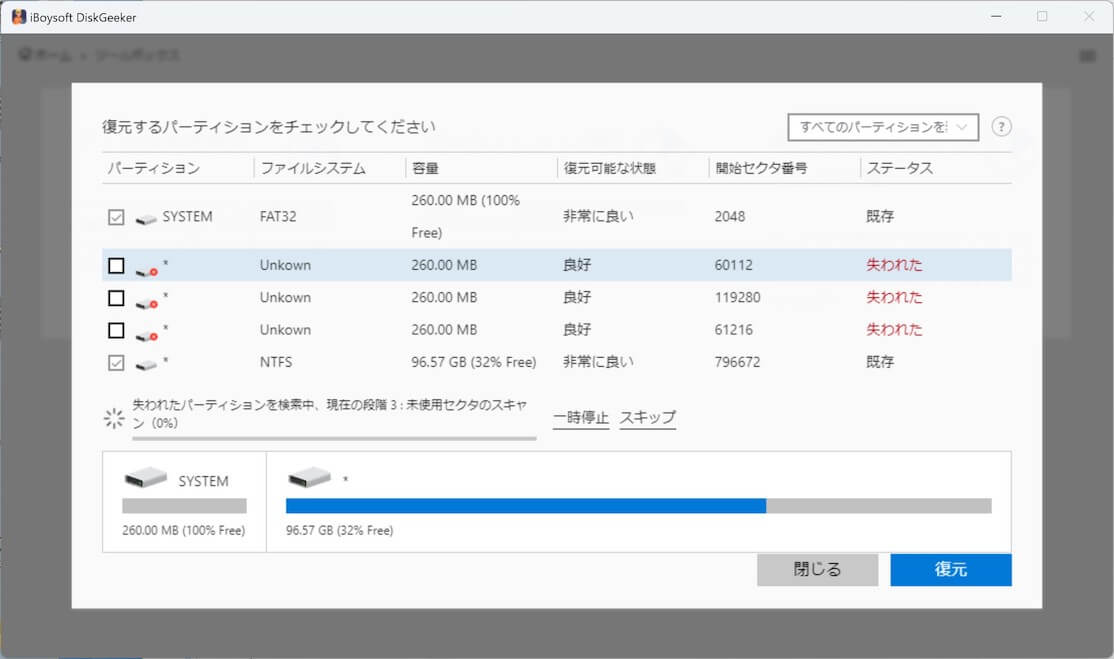Viewport: 1114px width, 659px height.
Task: Click the 閉じる close button
Action: point(817,570)
